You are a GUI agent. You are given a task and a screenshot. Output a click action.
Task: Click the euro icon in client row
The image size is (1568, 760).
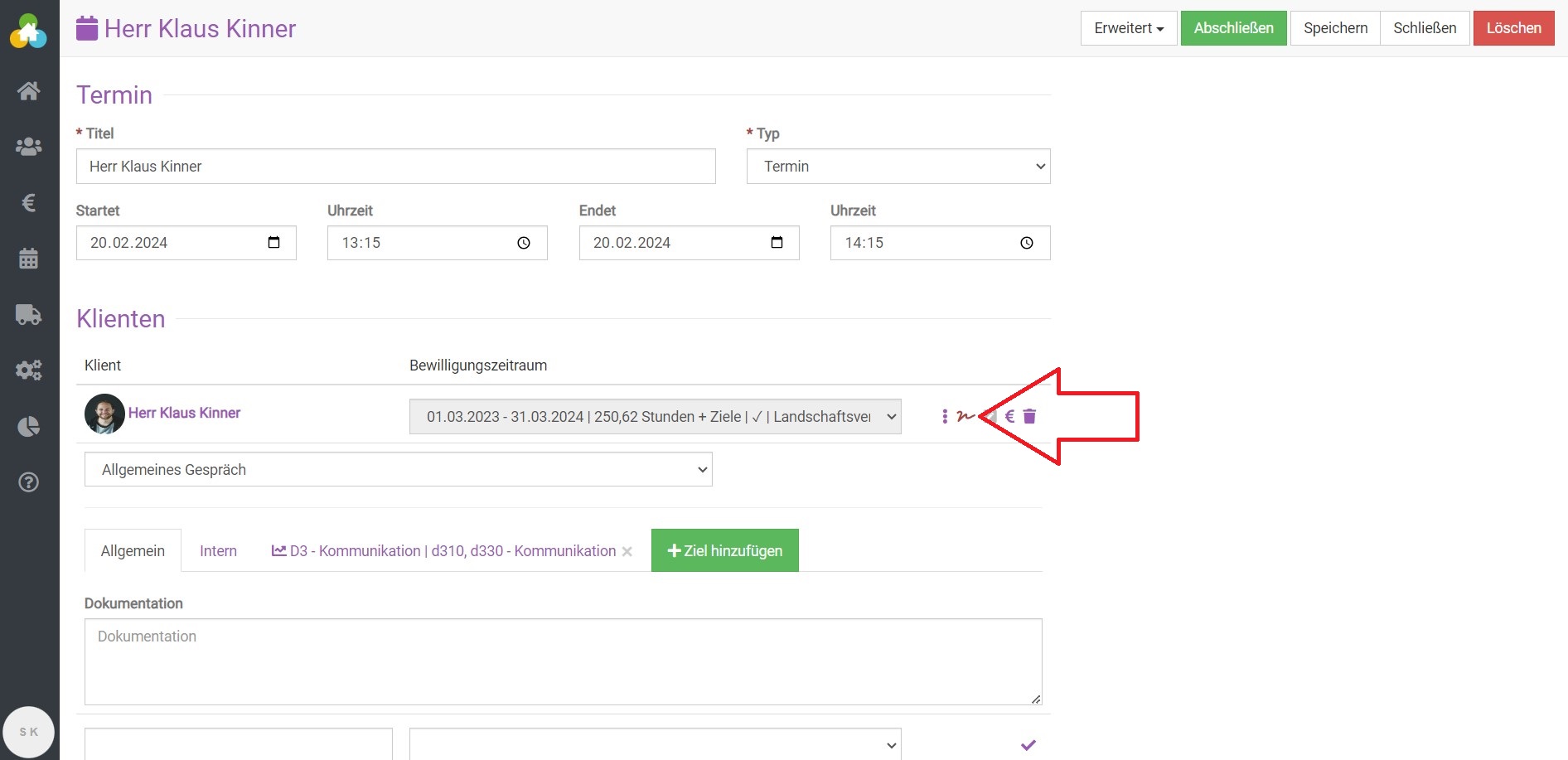(1009, 416)
